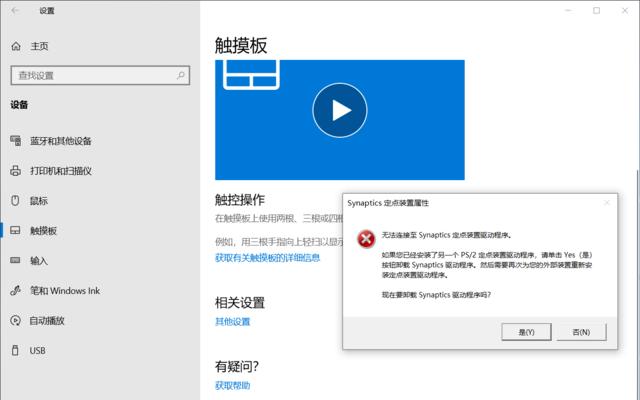Focus the 查找设置 search box

click(100, 76)
